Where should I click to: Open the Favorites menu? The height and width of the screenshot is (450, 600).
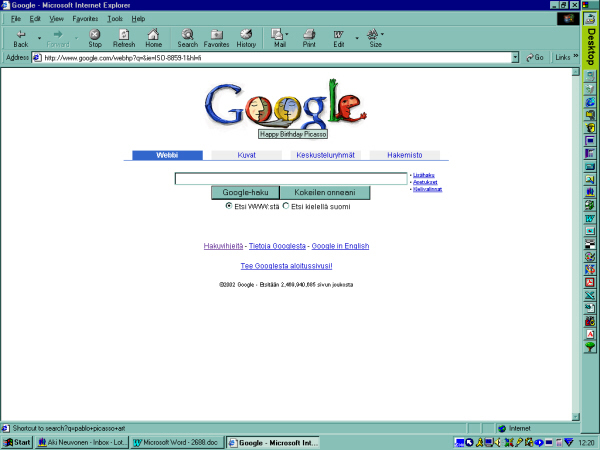click(x=85, y=19)
